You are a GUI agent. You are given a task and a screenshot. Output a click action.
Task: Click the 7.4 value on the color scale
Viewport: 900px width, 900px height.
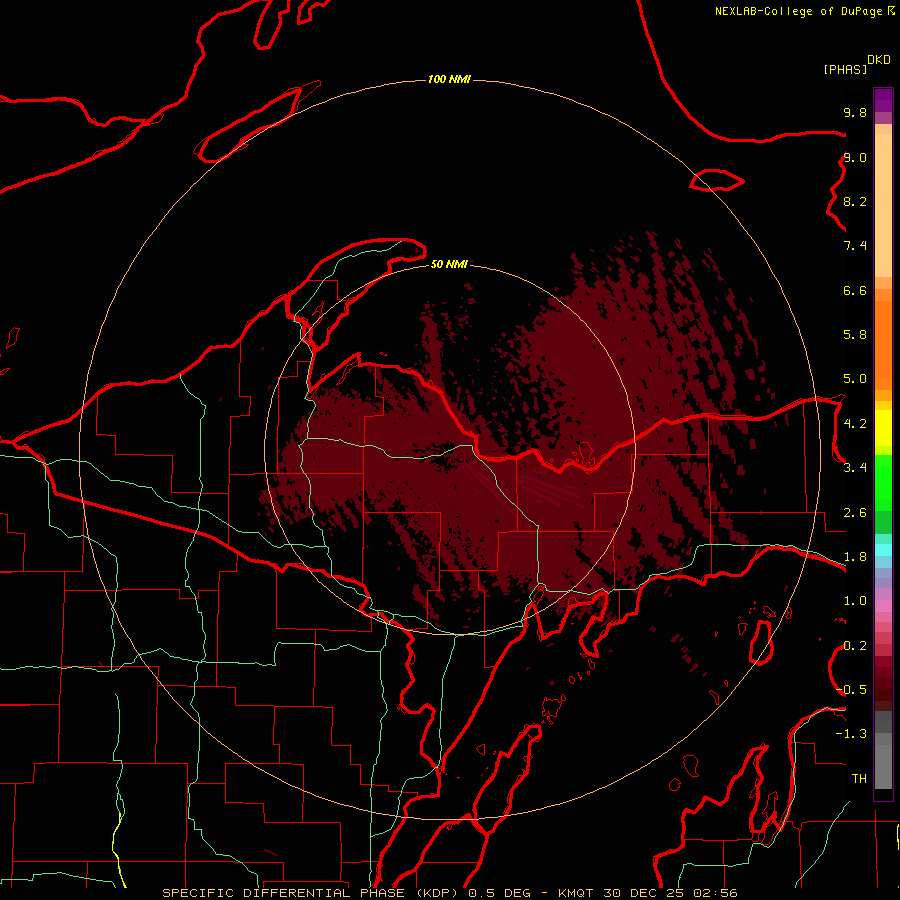pos(855,246)
